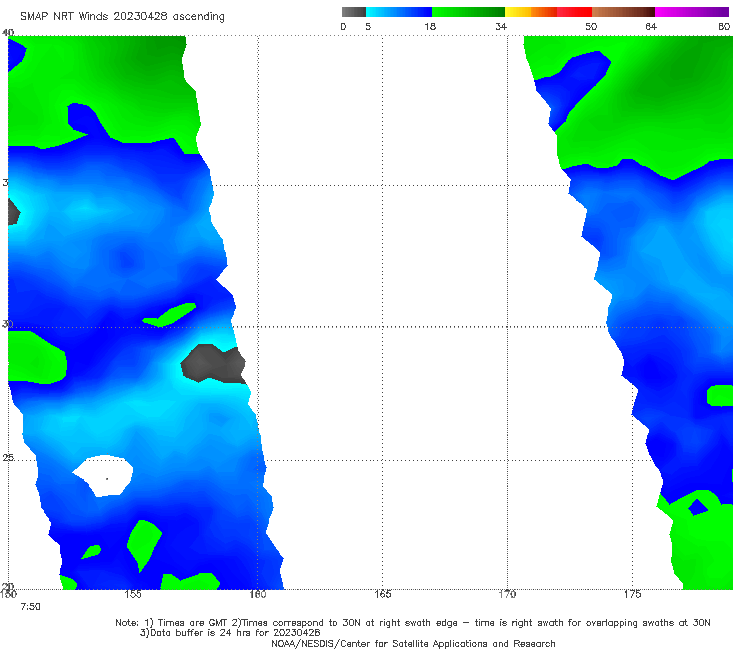Screen dimensions: 740x650
Task: Click the 'NOAA/NESDIS/Center for Satellite Applications and Research' credit
Action: click(x=413, y=643)
